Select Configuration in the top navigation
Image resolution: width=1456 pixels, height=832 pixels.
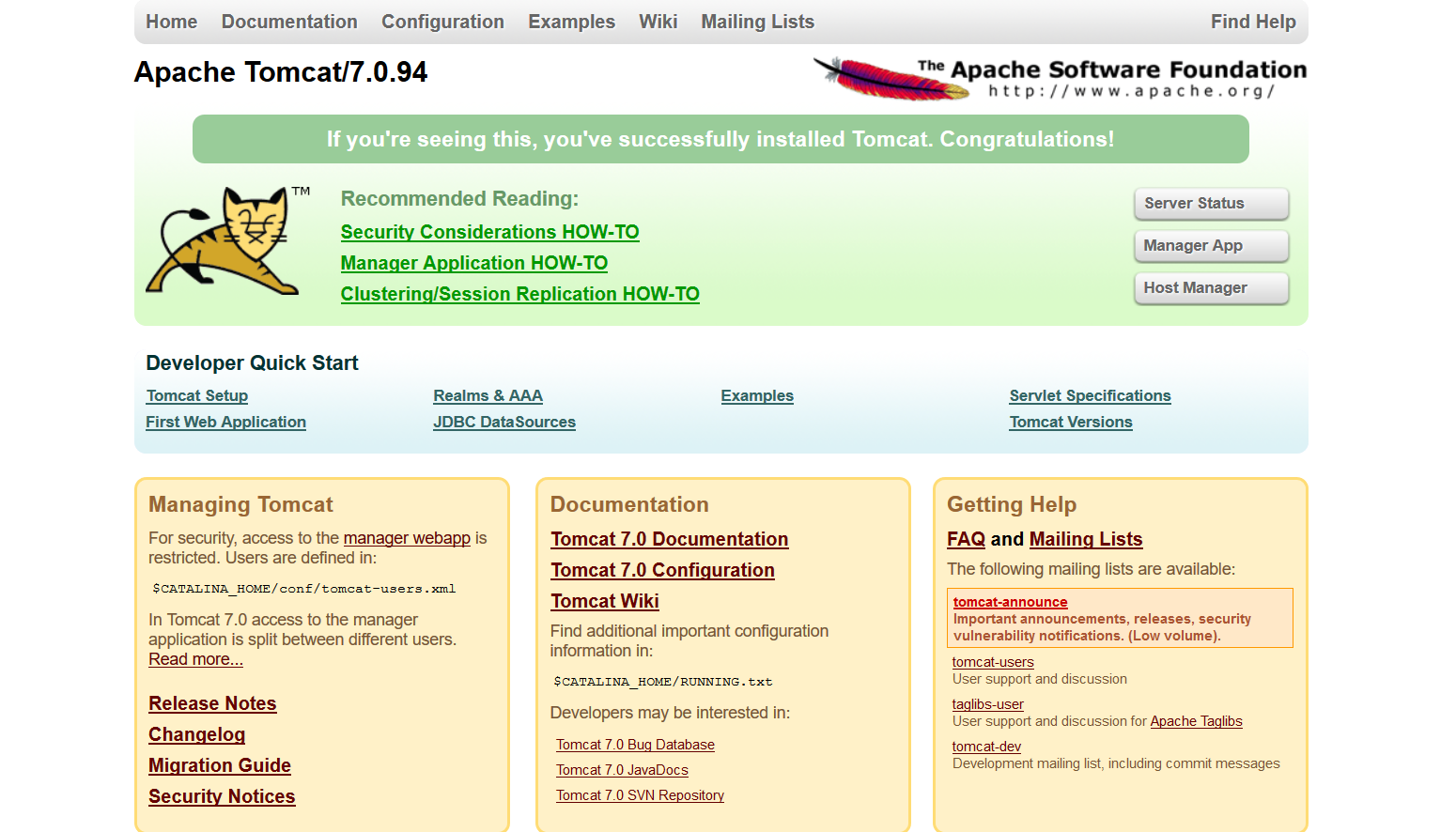pos(442,22)
